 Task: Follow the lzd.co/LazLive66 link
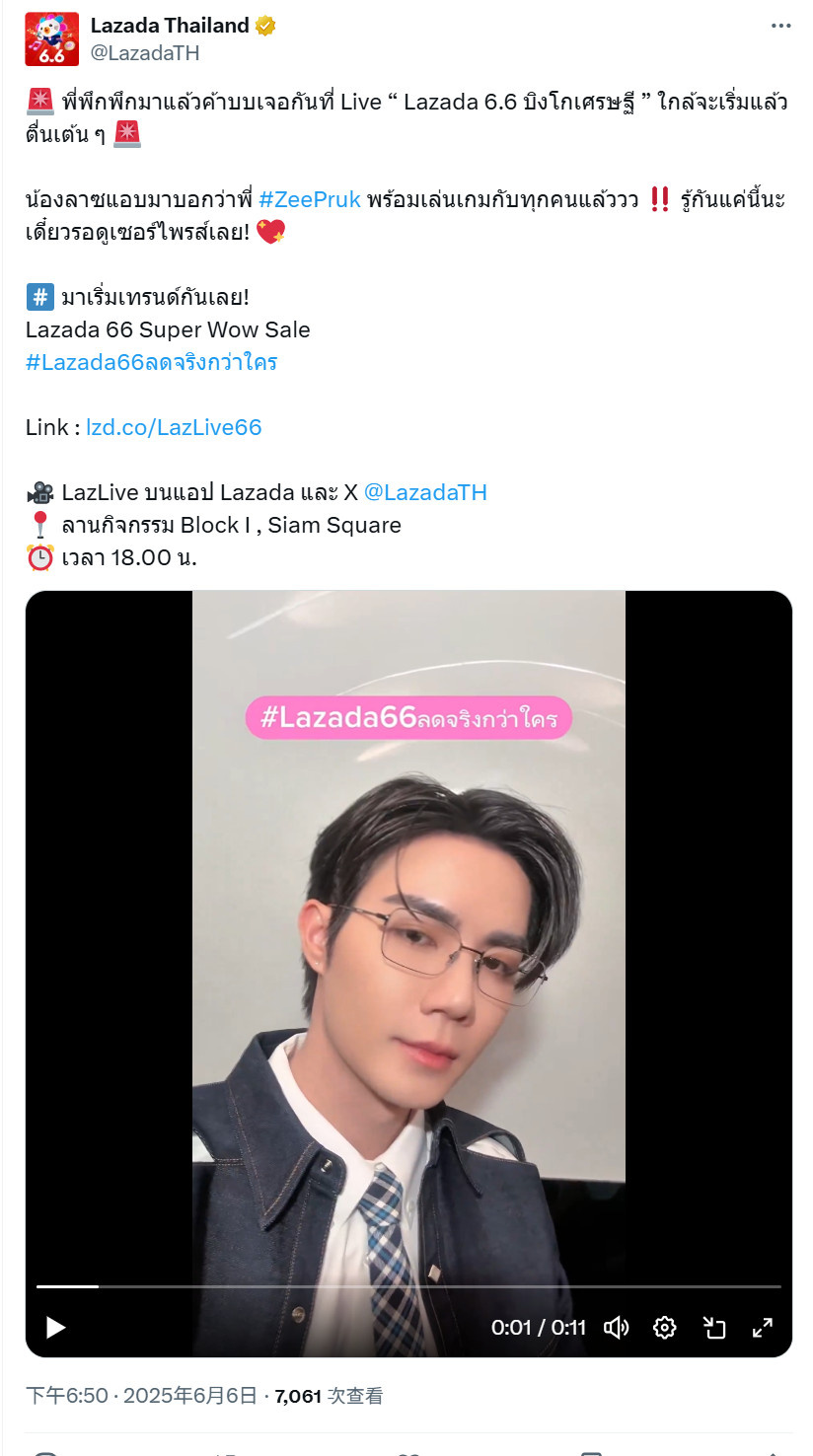[174, 427]
